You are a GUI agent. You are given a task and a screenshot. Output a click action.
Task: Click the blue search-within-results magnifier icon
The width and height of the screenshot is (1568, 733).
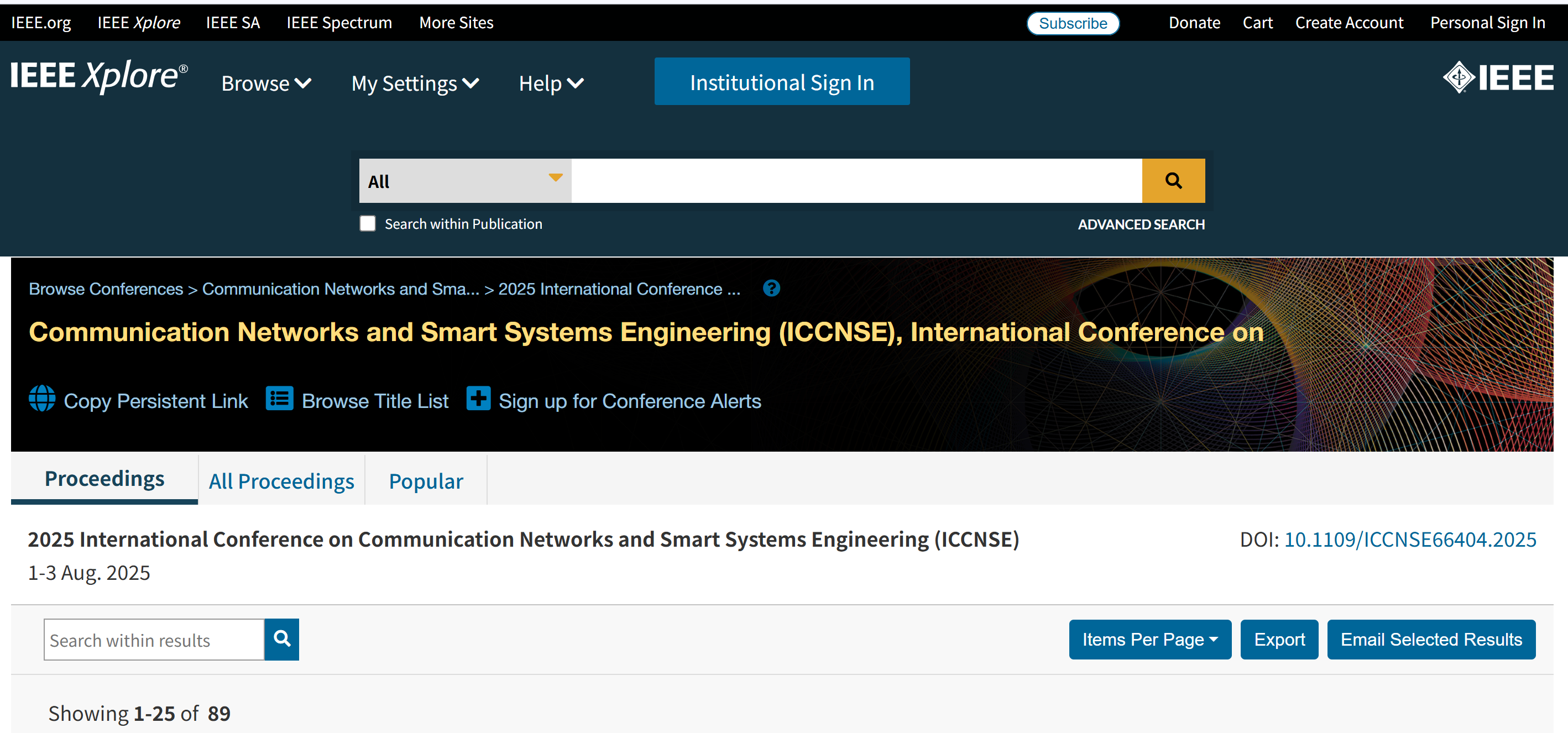(x=281, y=638)
